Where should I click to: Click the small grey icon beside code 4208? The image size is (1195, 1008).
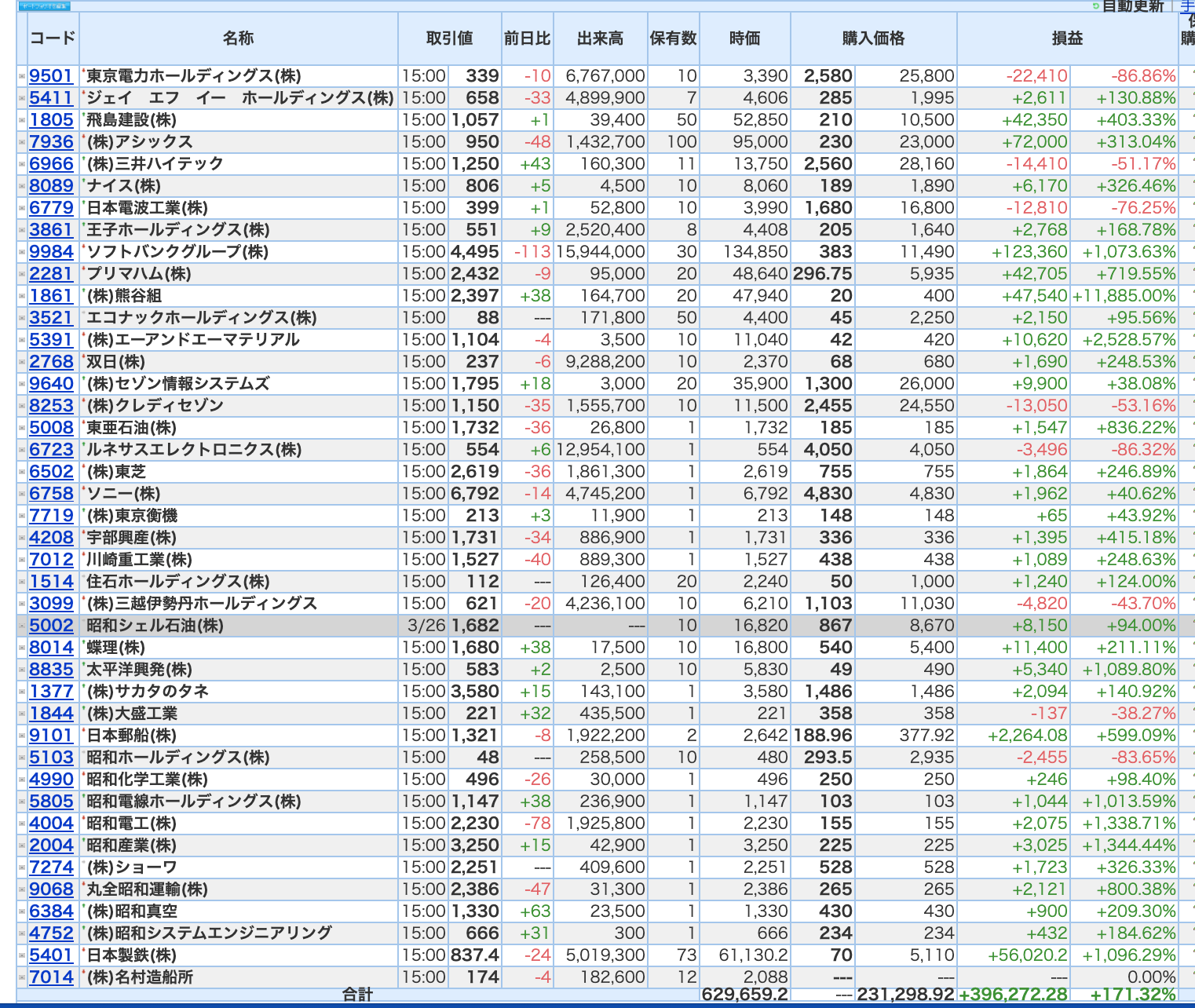[x=22, y=538]
